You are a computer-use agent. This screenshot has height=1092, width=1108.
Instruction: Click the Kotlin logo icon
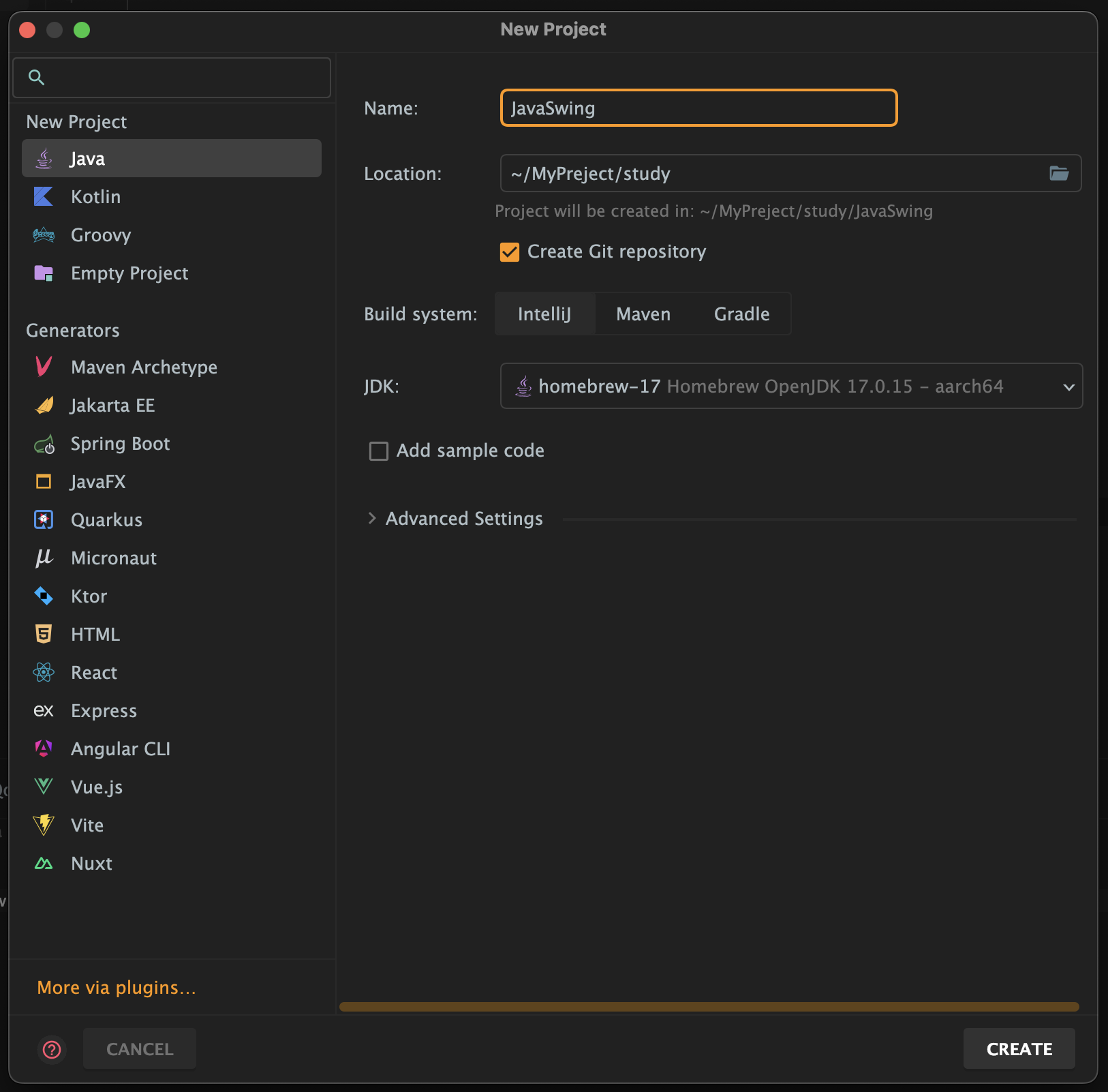click(x=44, y=197)
